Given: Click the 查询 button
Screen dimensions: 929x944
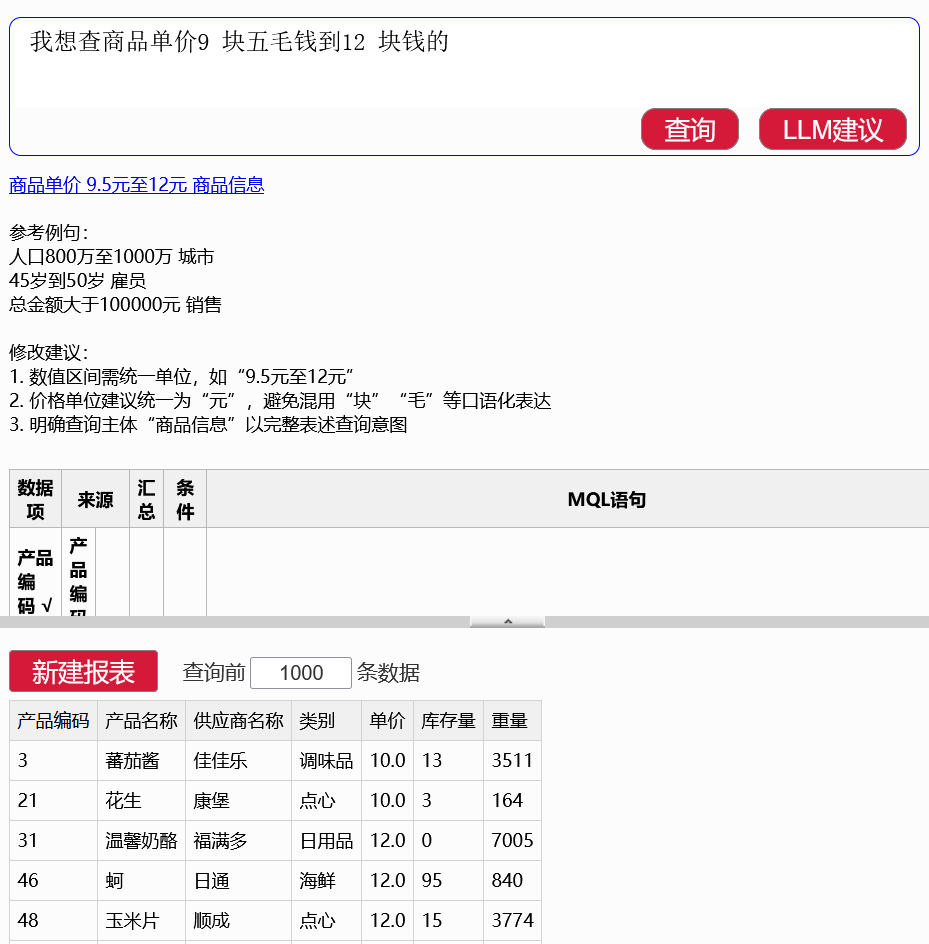Looking at the screenshot, I should click(x=689, y=129).
